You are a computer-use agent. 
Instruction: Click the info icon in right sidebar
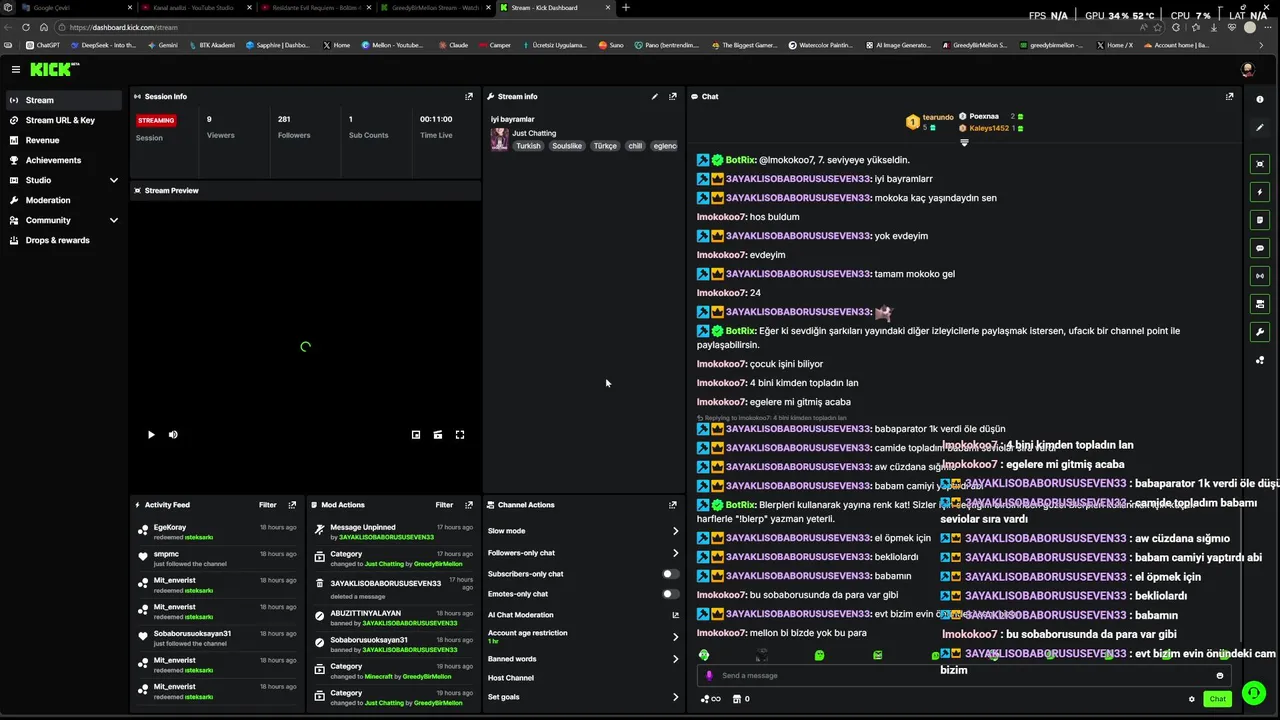click(1260, 99)
